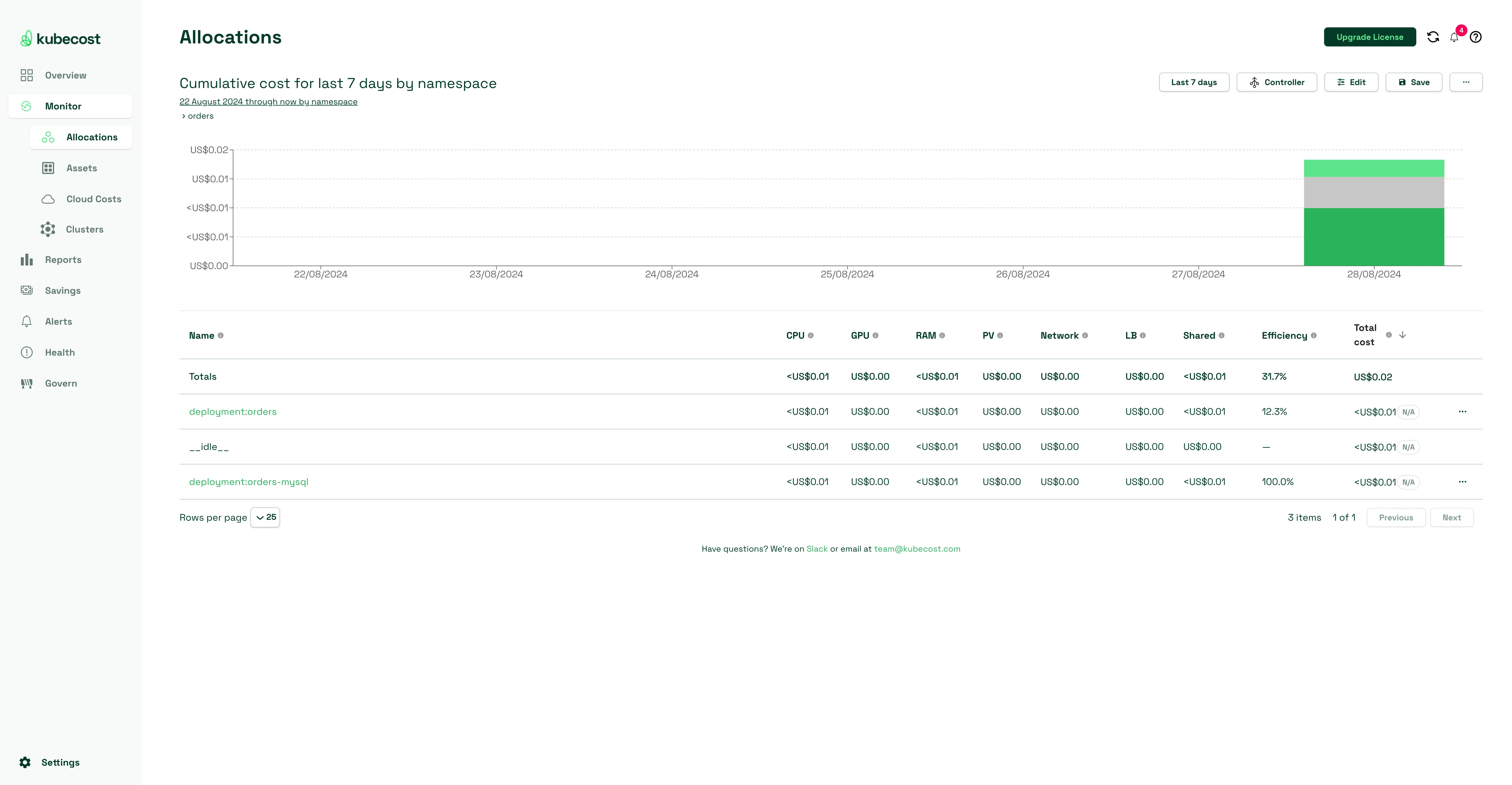Click the gray idle bar segment

(x=1373, y=193)
